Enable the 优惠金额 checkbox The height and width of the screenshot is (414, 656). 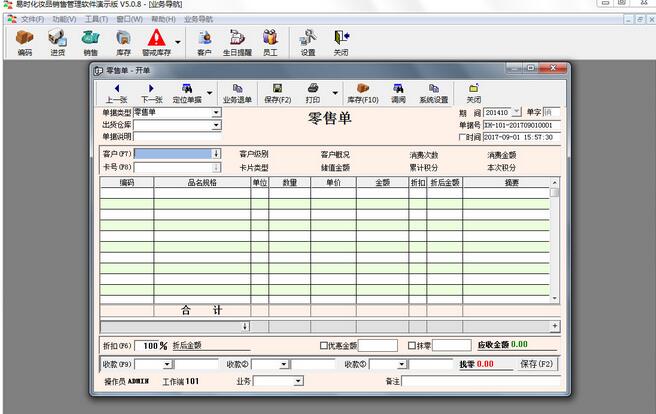tap(322, 345)
